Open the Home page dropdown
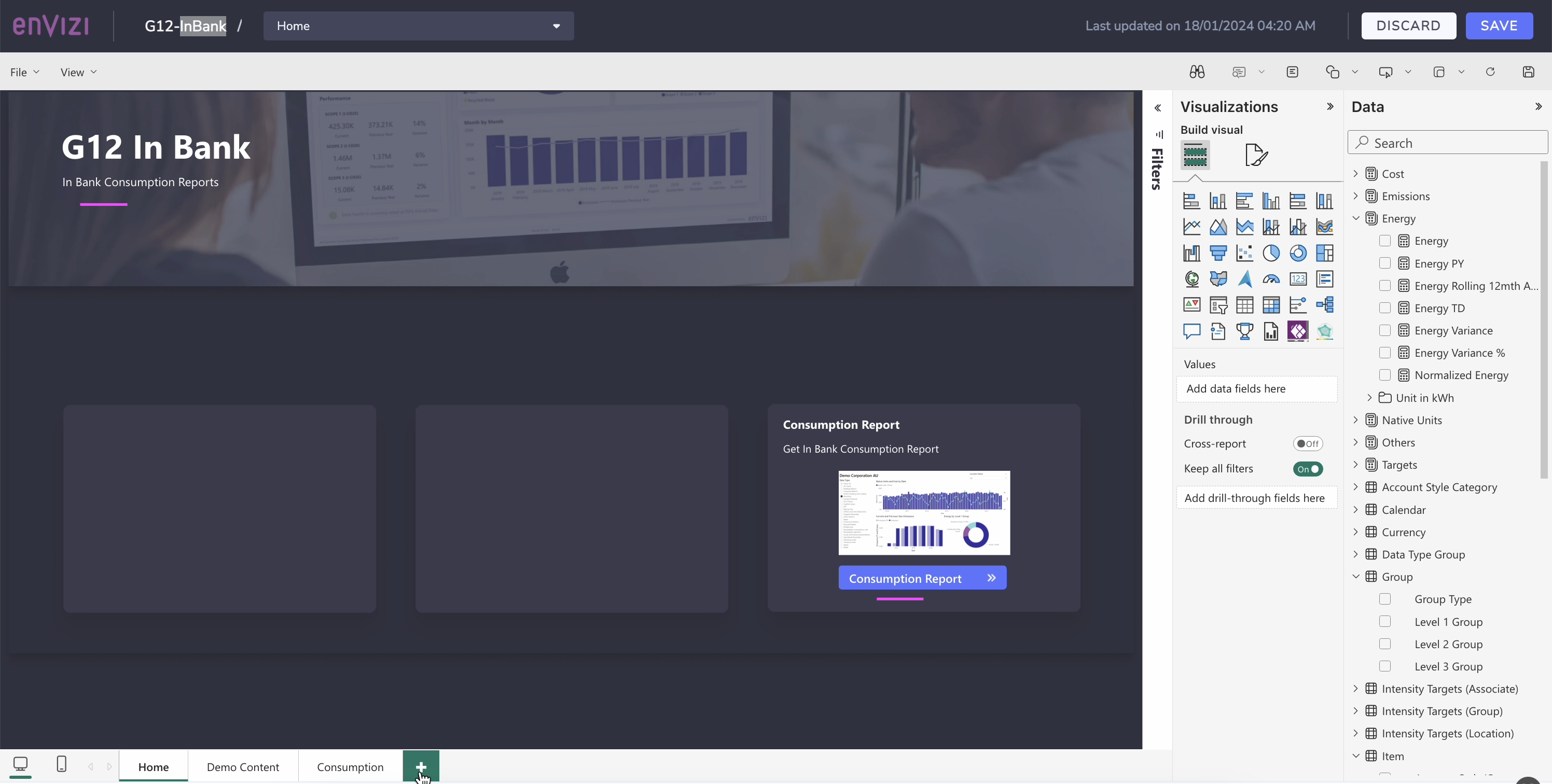The image size is (1552, 784). (419, 26)
